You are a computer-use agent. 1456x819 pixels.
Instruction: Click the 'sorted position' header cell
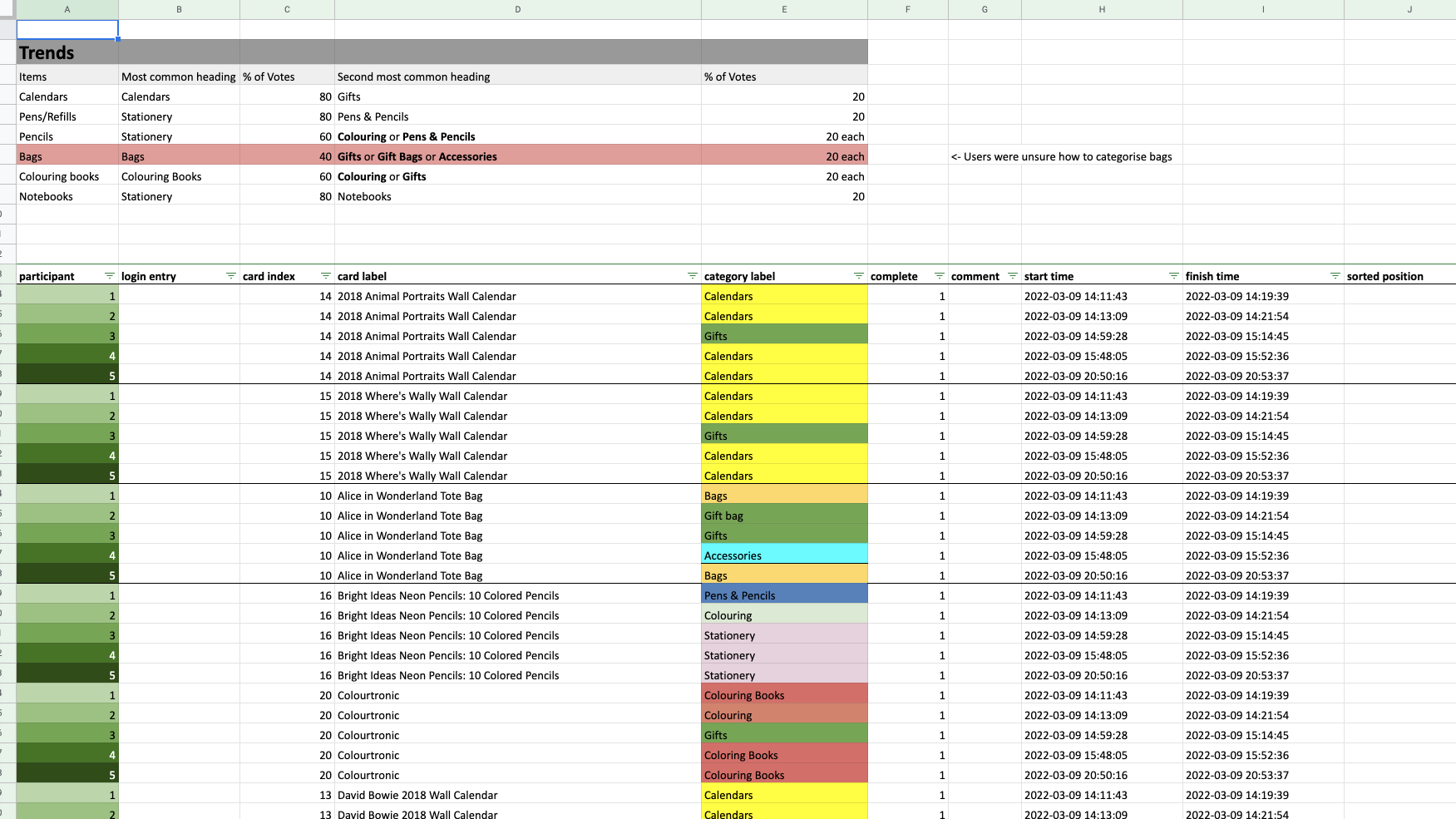[1400, 276]
